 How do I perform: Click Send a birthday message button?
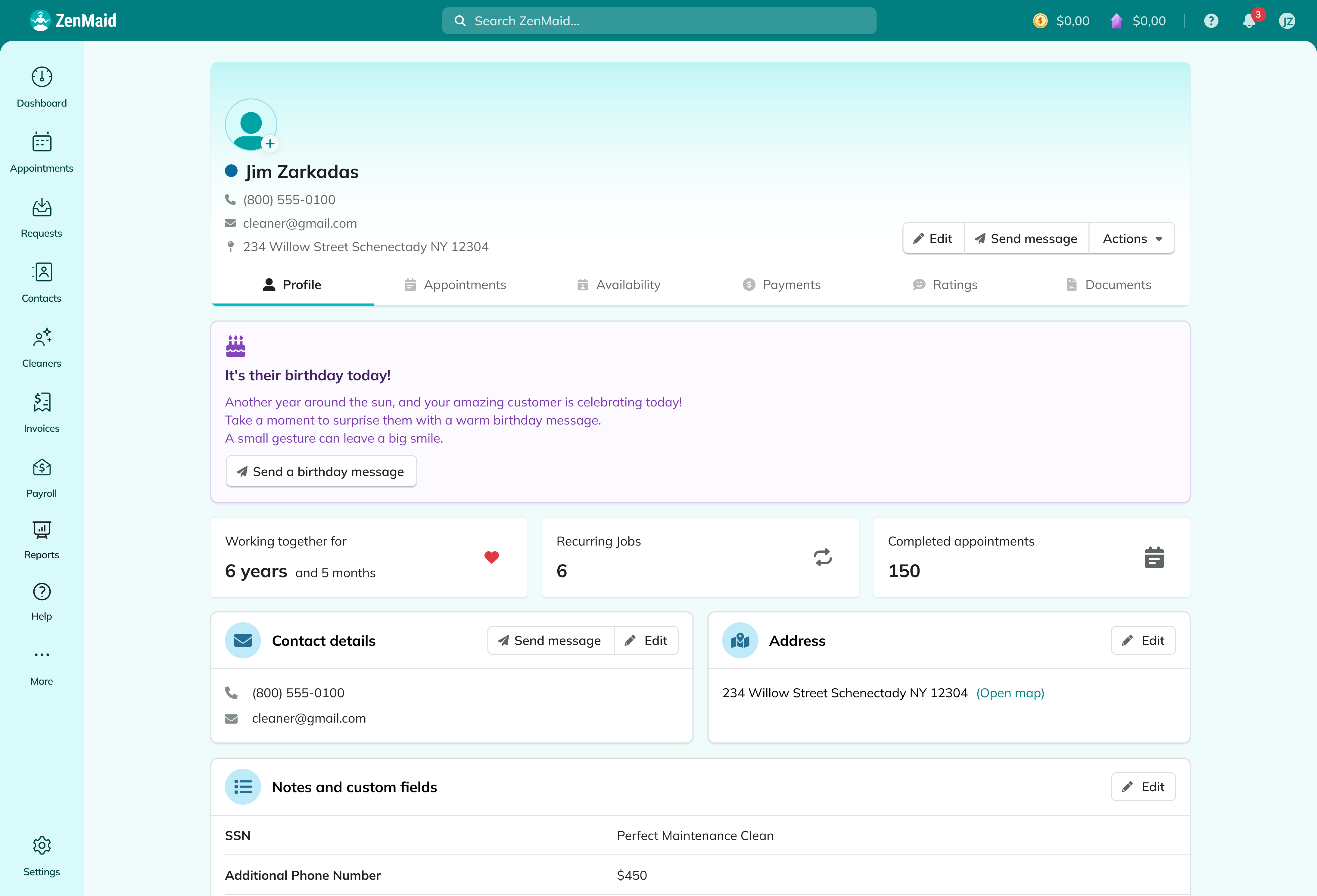tap(321, 471)
